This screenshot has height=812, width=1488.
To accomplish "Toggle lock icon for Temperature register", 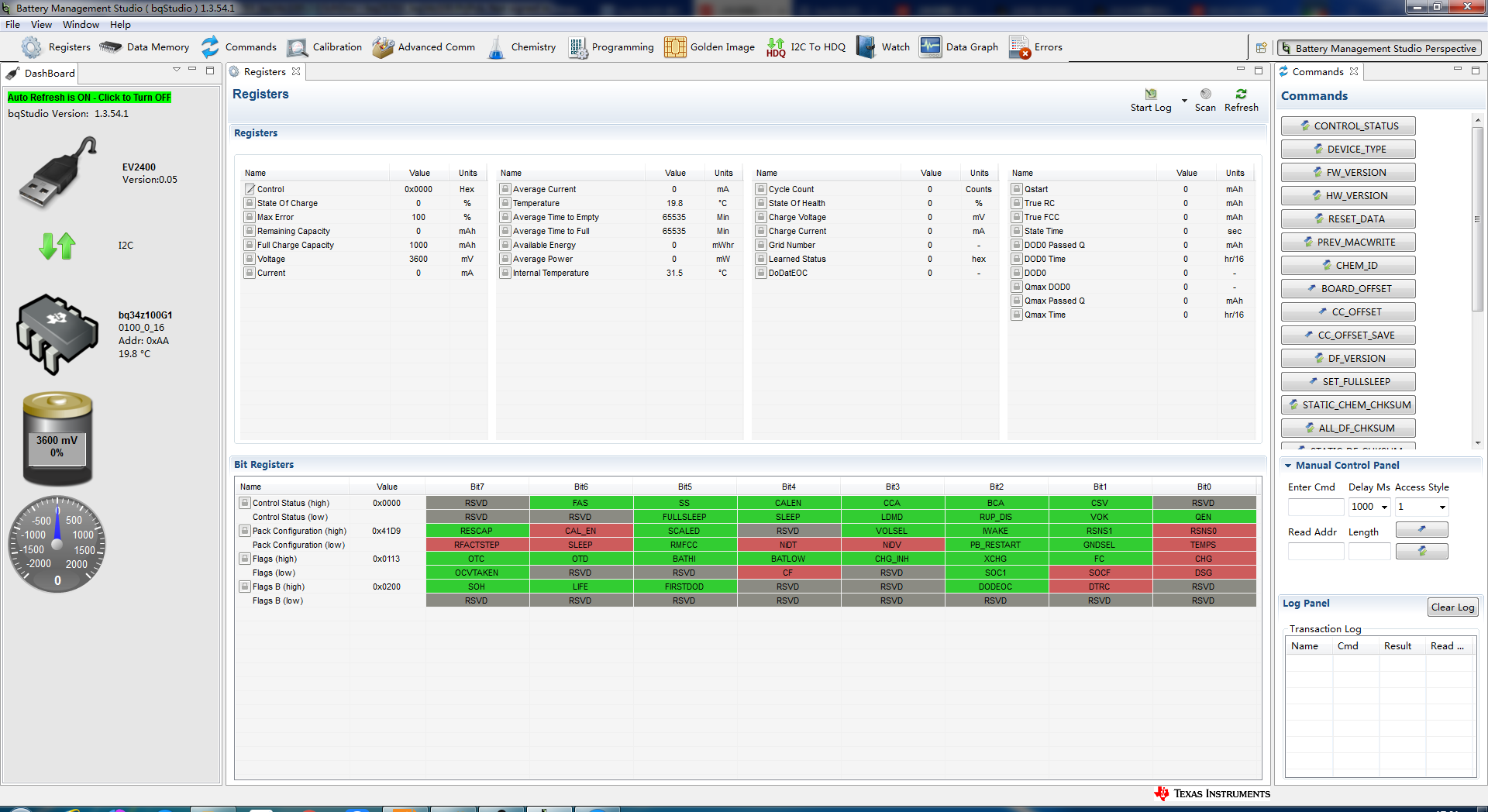I will point(505,203).
